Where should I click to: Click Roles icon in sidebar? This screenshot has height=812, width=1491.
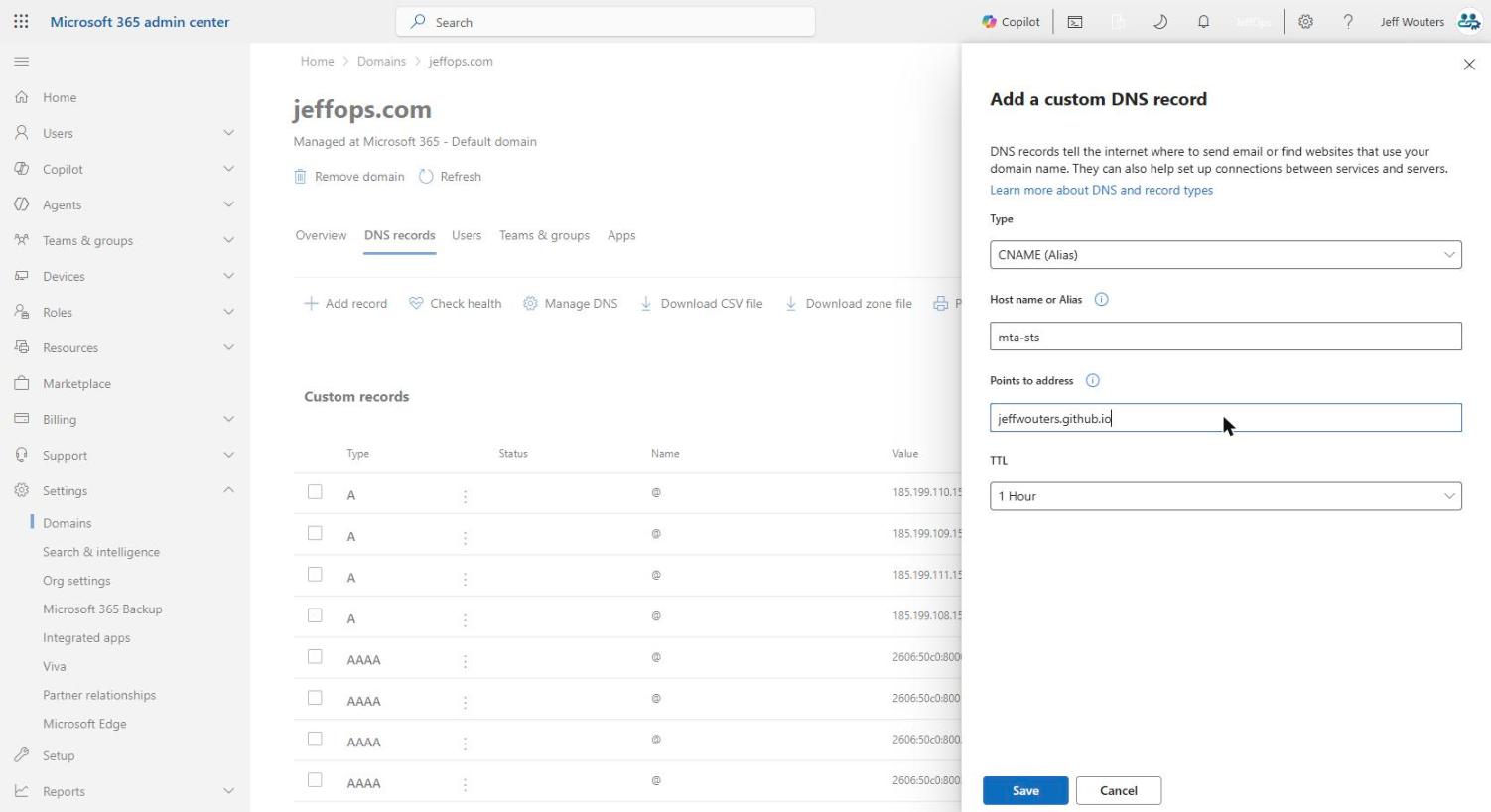pyautogui.click(x=21, y=312)
